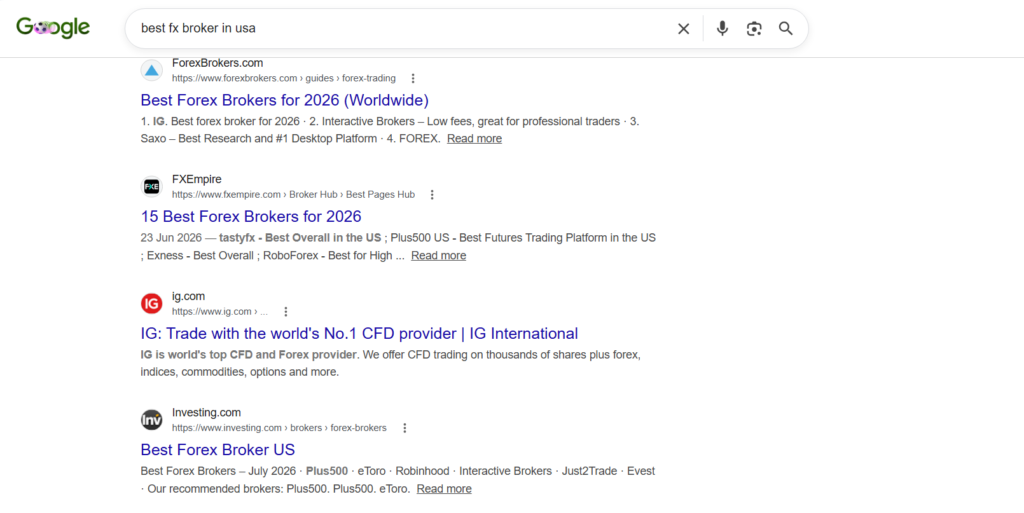The width and height of the screenshot is (1024, 513).
Task: Click the 'FXEmpire' site name
Action: (197, 179)
